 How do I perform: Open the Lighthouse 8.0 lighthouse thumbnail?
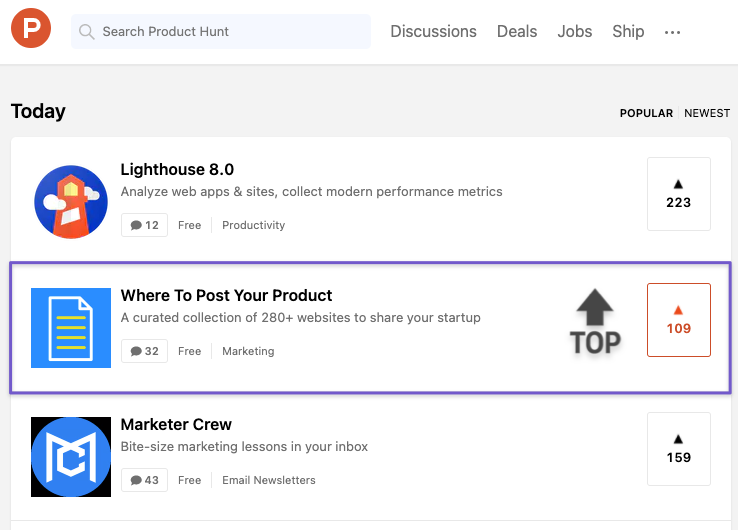(x=71, y=202)
